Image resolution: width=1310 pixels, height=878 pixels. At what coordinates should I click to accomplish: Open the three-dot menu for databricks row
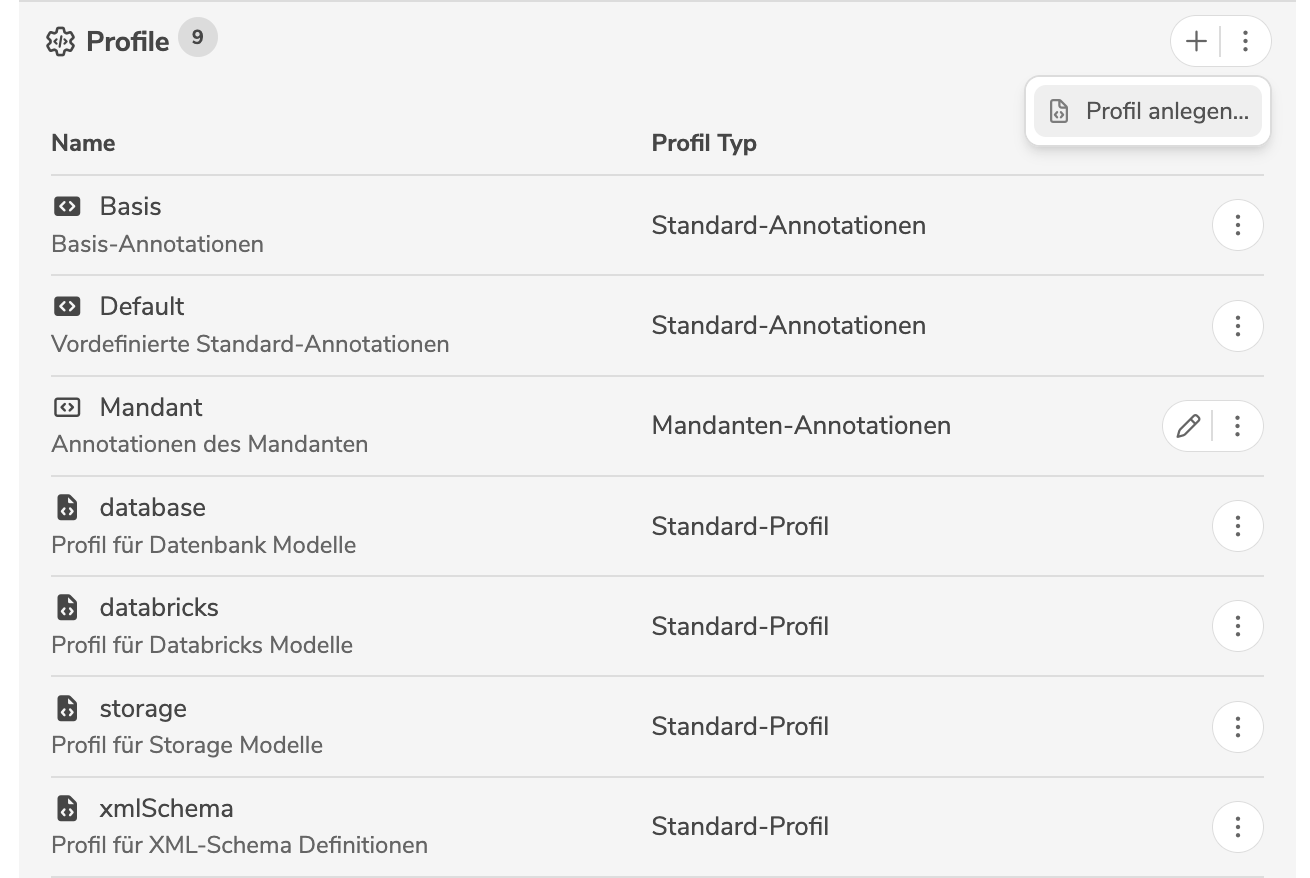(x=1237, y=626)
